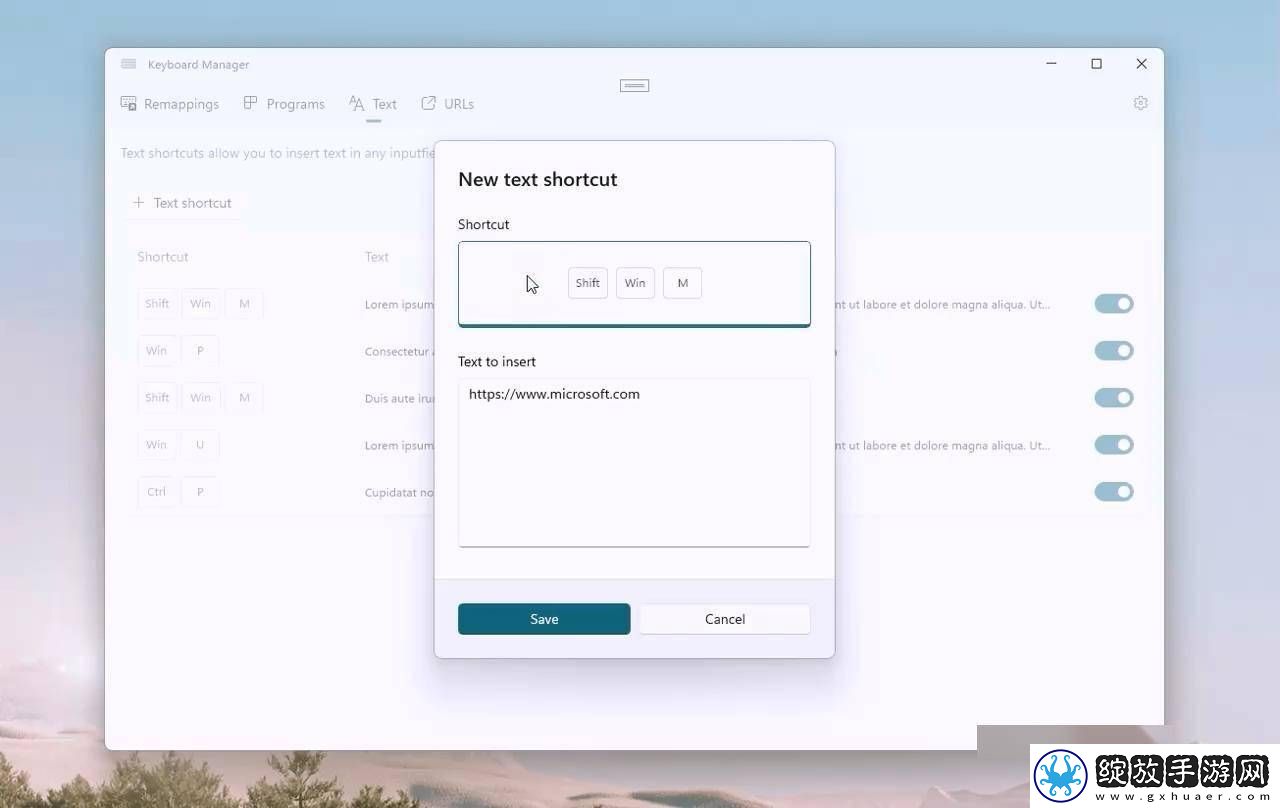Click the Text column header
1280x808 pixels.
coord(377,257)
